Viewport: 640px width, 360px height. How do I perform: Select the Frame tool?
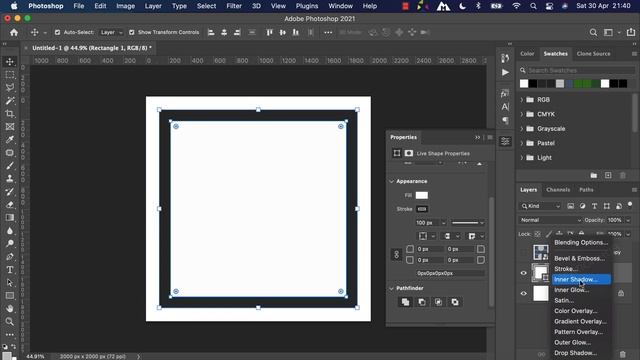[x=10, y=127]
